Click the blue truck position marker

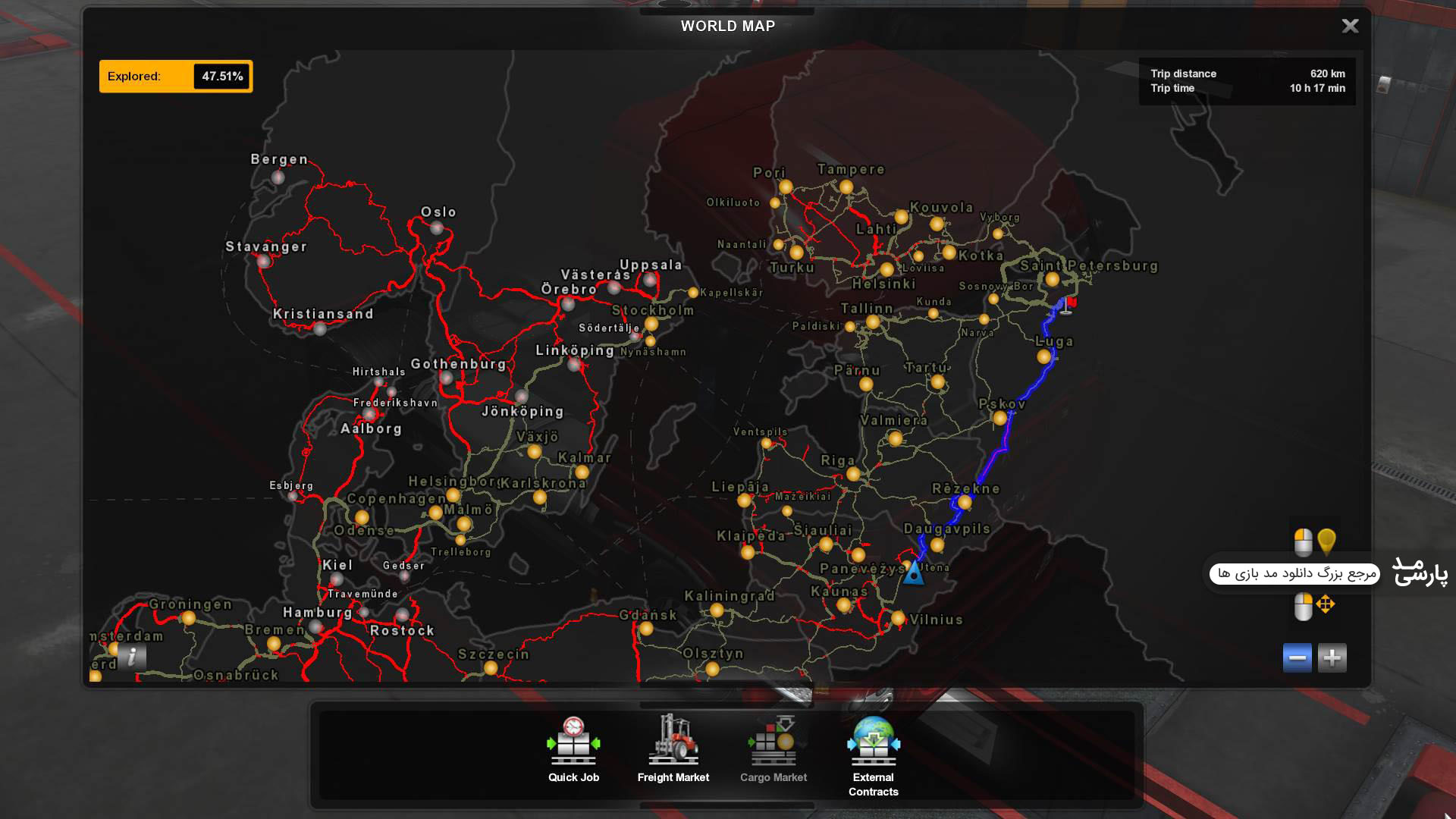click(914, 573)
